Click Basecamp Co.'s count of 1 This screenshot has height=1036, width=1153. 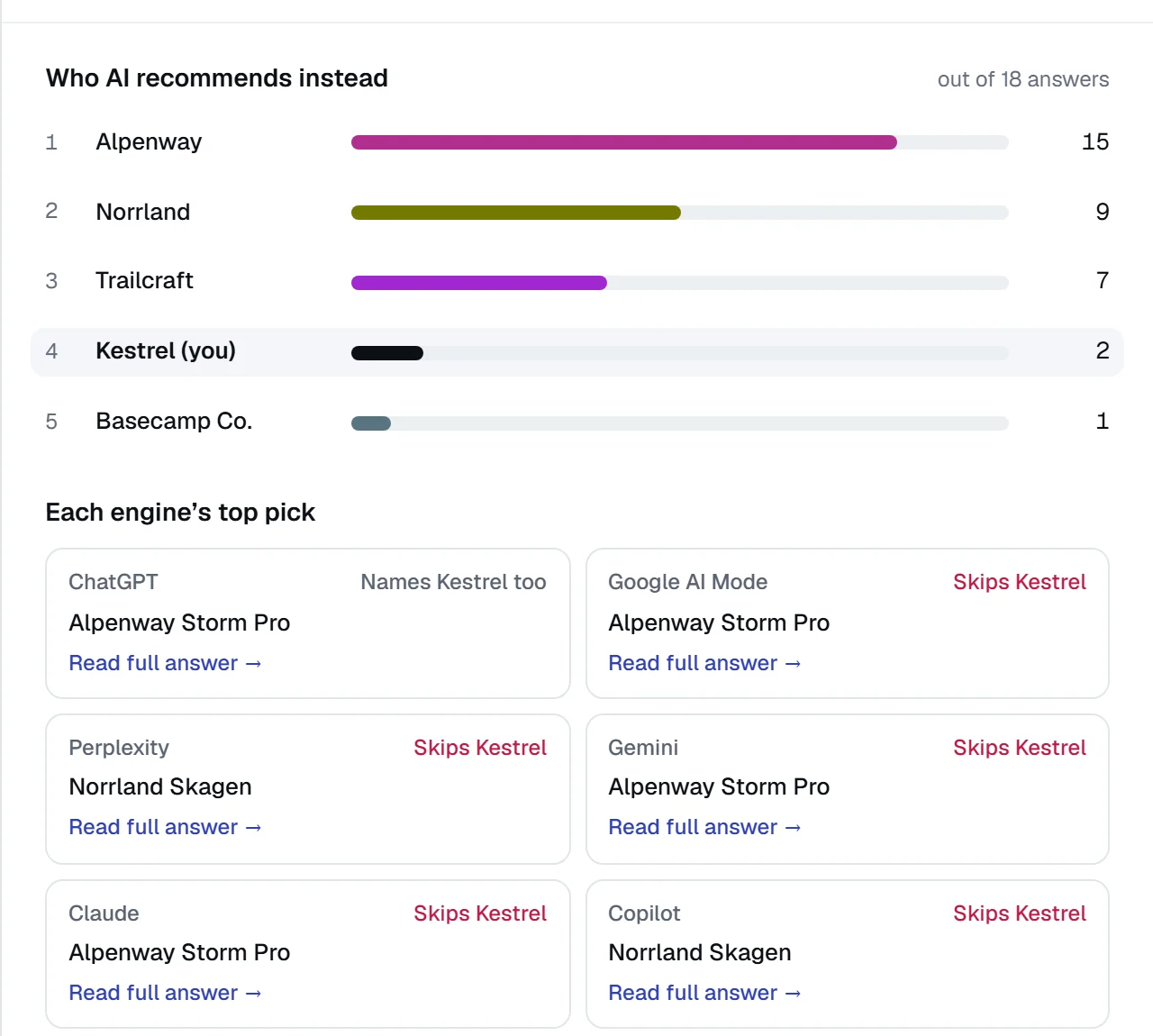(1103, 421)
